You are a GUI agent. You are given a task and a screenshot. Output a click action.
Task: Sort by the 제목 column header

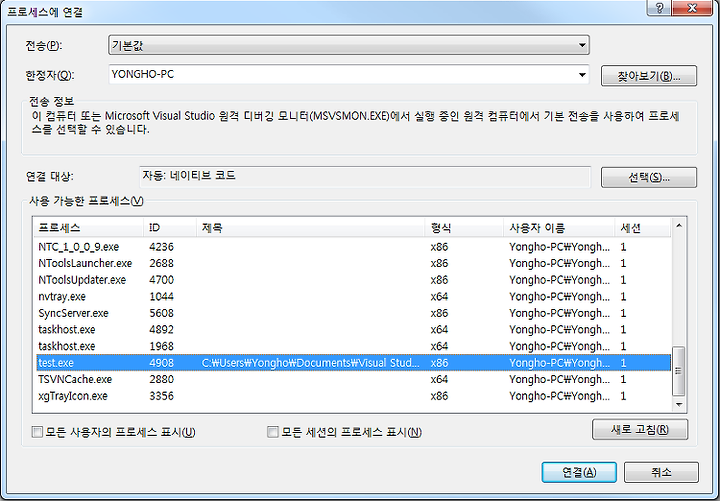pyautogui.click(x=310, y=228)
